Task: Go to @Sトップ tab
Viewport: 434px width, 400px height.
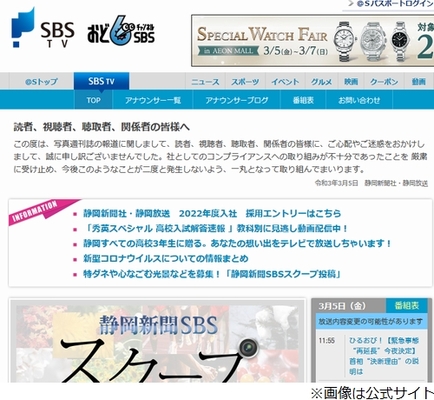Action: [x=41, y=82]
